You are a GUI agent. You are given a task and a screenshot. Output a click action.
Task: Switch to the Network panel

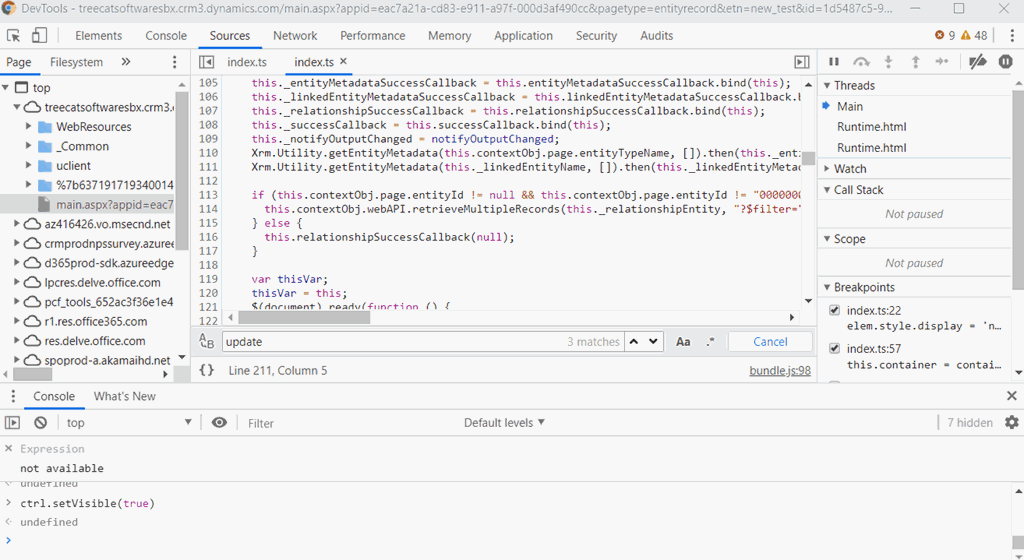coord(295,36)
